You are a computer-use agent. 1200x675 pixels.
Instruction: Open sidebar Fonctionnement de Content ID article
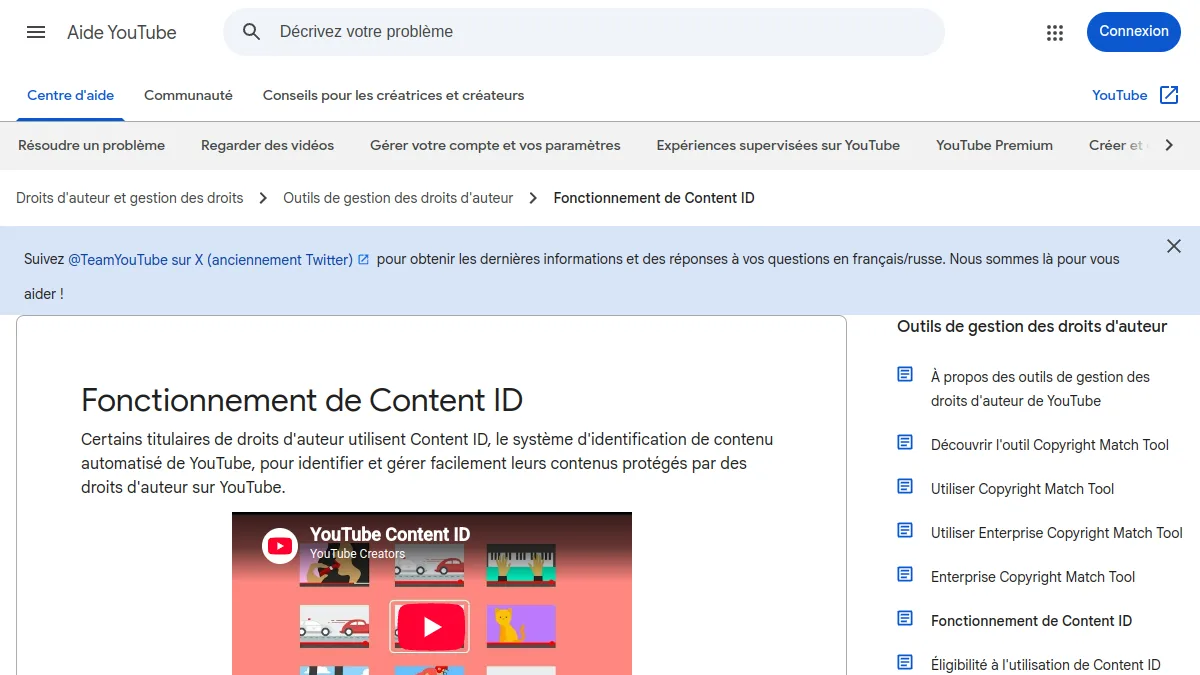coord(1031,621)
